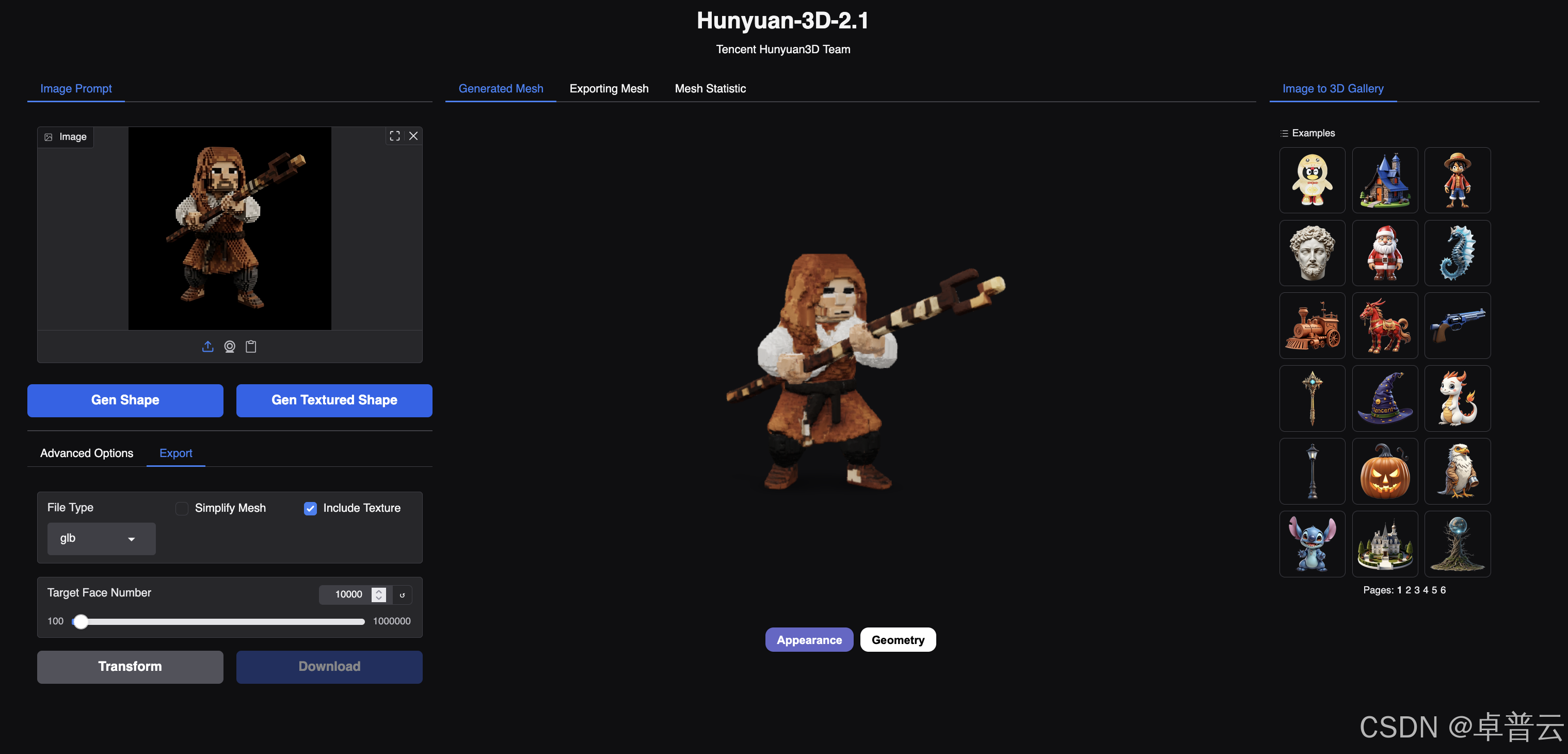Remove the uploaded image with the X icon
The width and height of the screenshot is (1568, 754).
pos(413,136)
